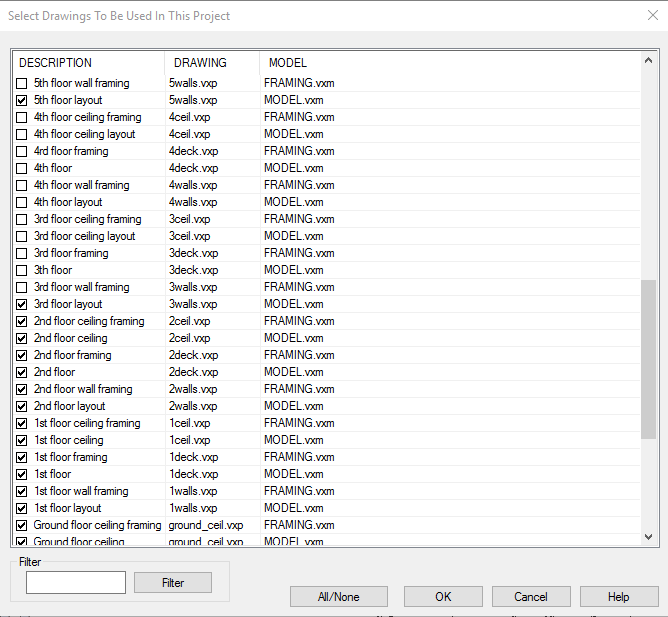Click the DRAWING column header

(212, 63)
